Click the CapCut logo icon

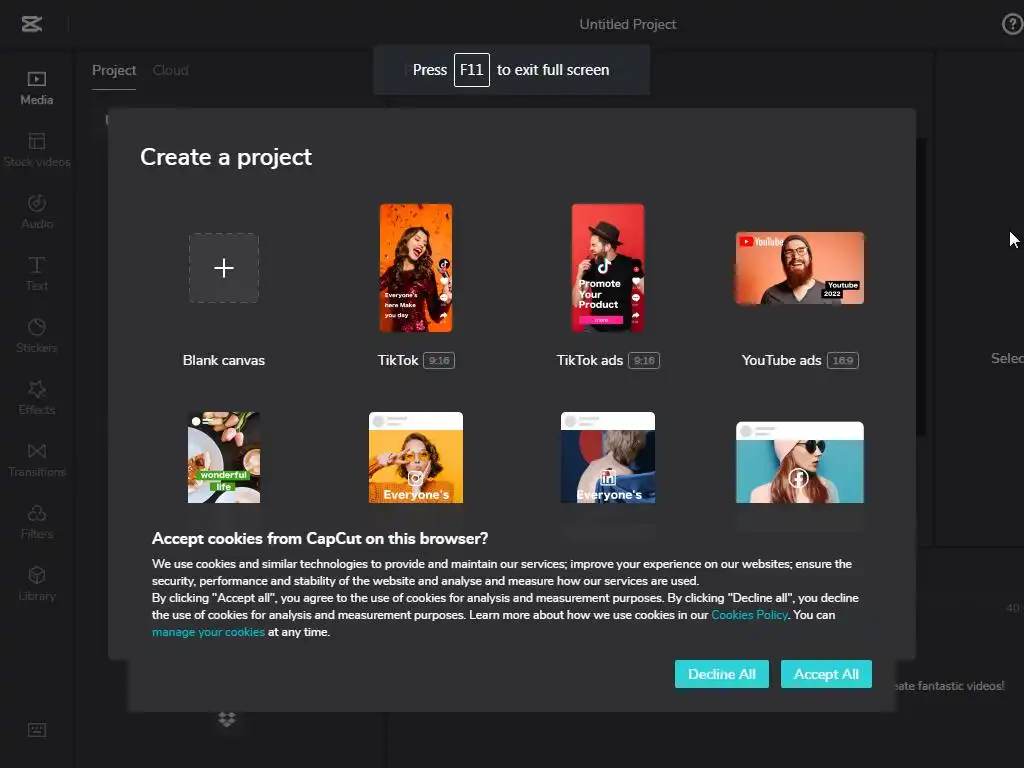[31, 24]
